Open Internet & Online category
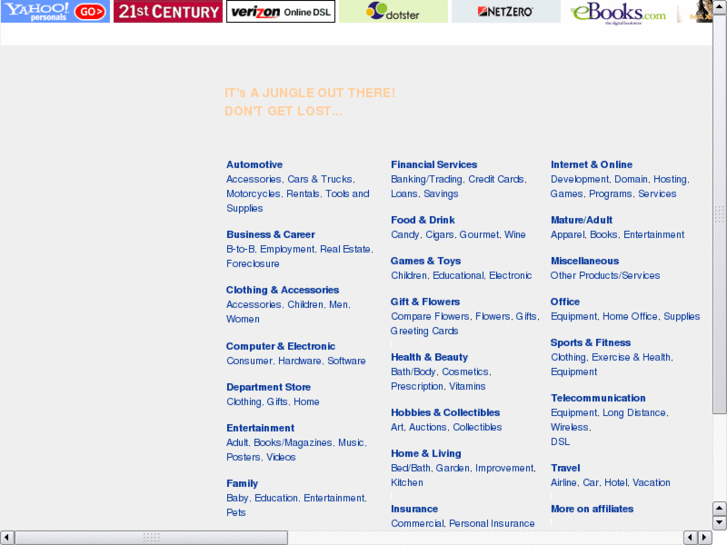The image size is (727, 545). pos(591,165)
